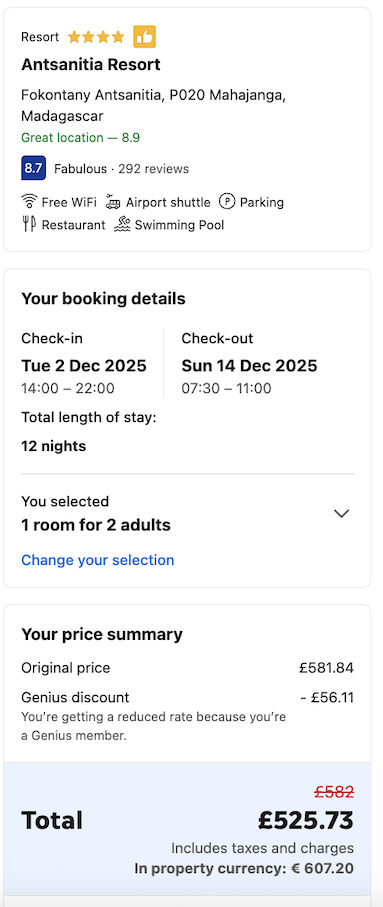Click the crossed-out £582 price
The height and width of the screenshot is (907, 383).
tap(334, 792)
